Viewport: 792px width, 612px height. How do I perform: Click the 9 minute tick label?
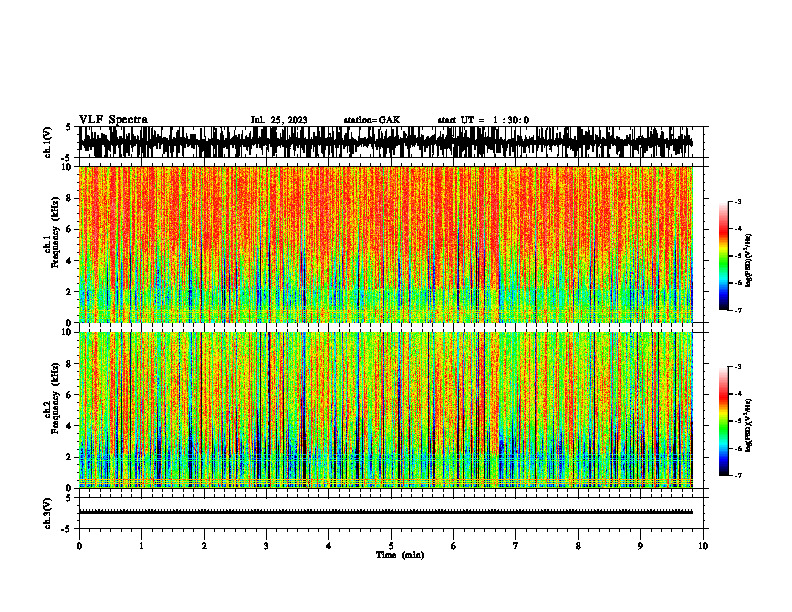pos(640,546)
